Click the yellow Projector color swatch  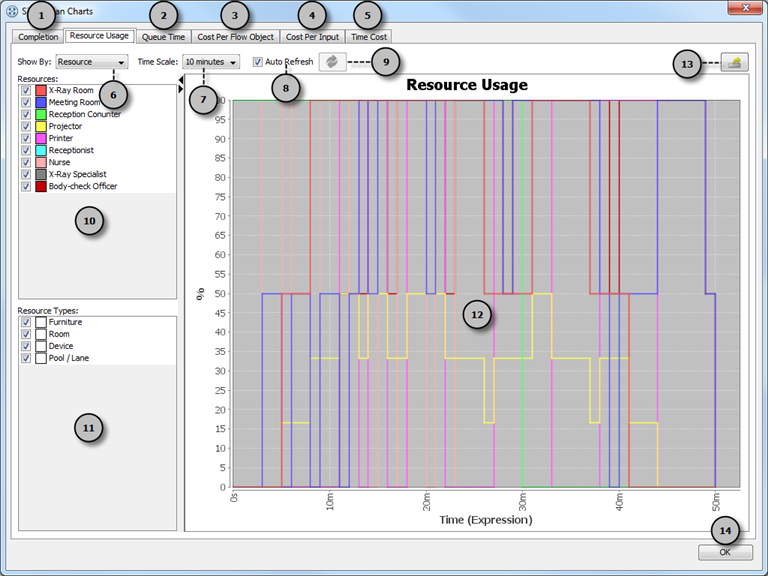point(41,126)
